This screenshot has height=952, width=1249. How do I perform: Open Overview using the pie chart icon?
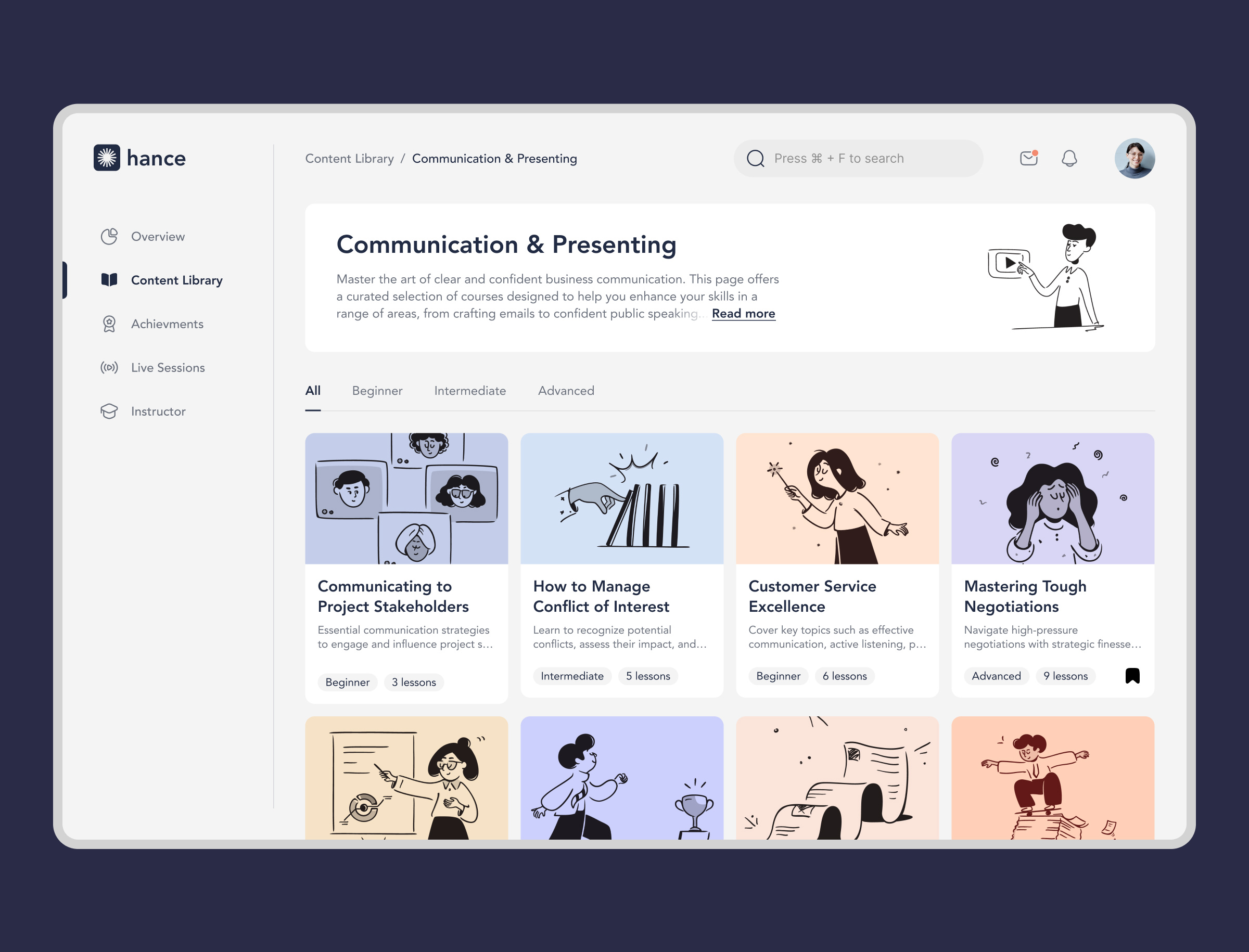pyautogui.click(x=109, y=236)
